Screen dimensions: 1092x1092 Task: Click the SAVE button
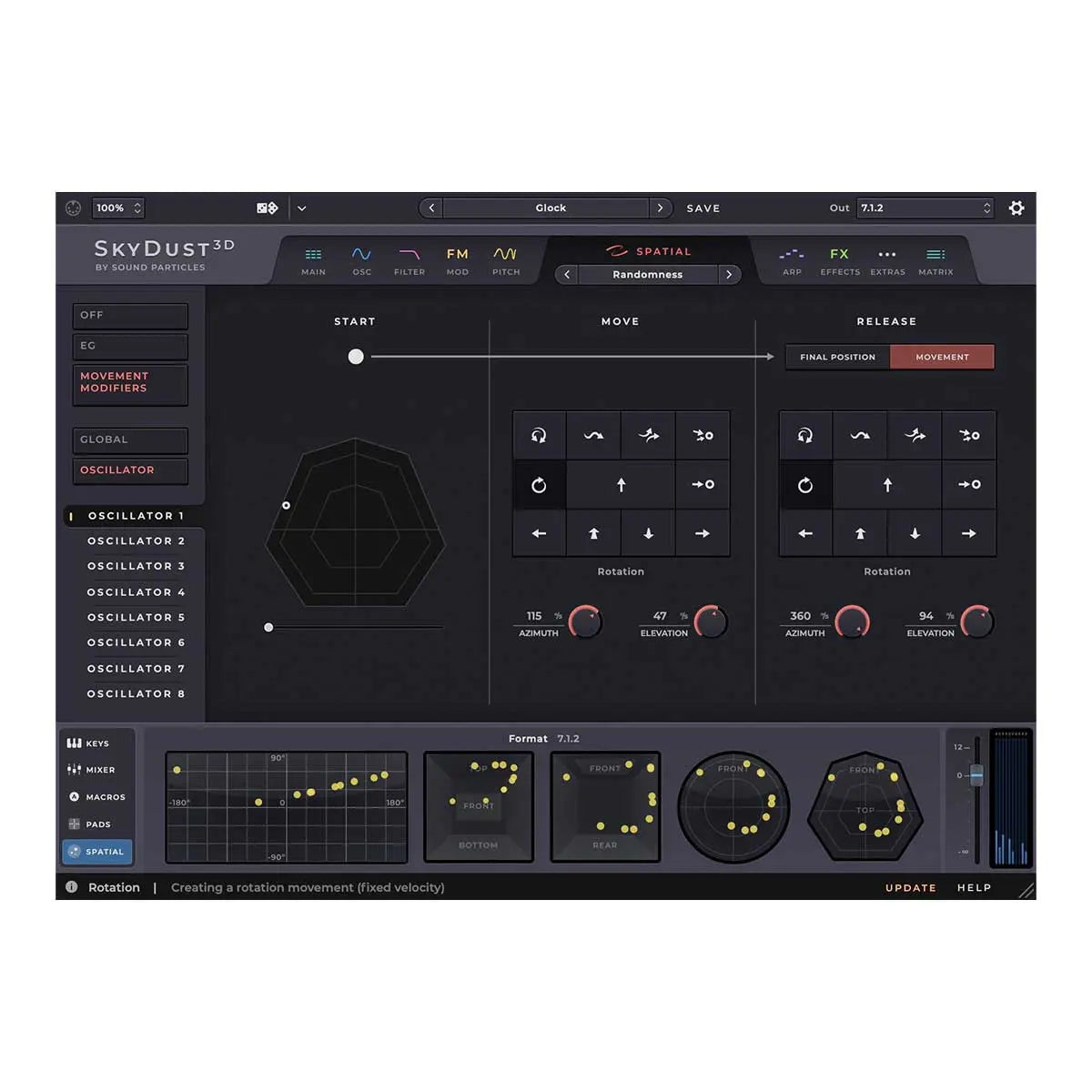(x=702, y=207)
